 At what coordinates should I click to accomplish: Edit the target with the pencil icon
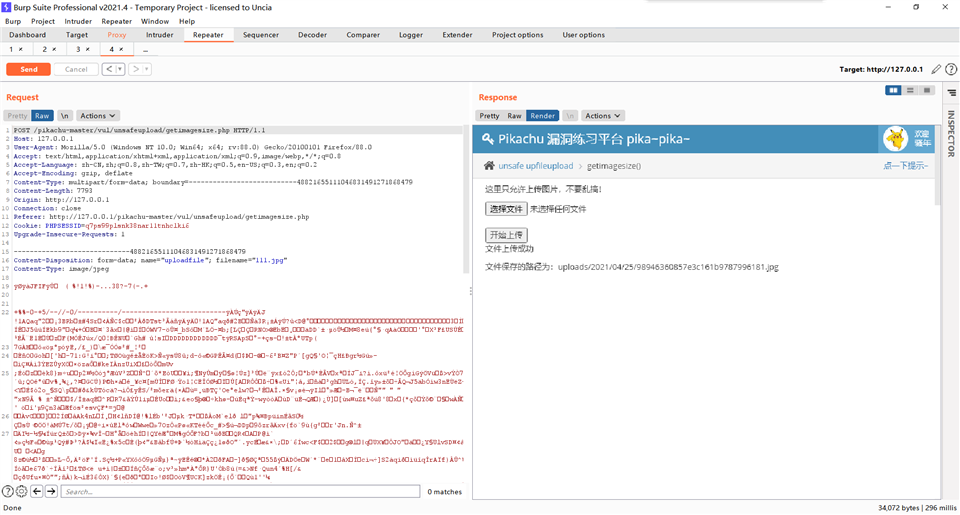coord(936,69)
